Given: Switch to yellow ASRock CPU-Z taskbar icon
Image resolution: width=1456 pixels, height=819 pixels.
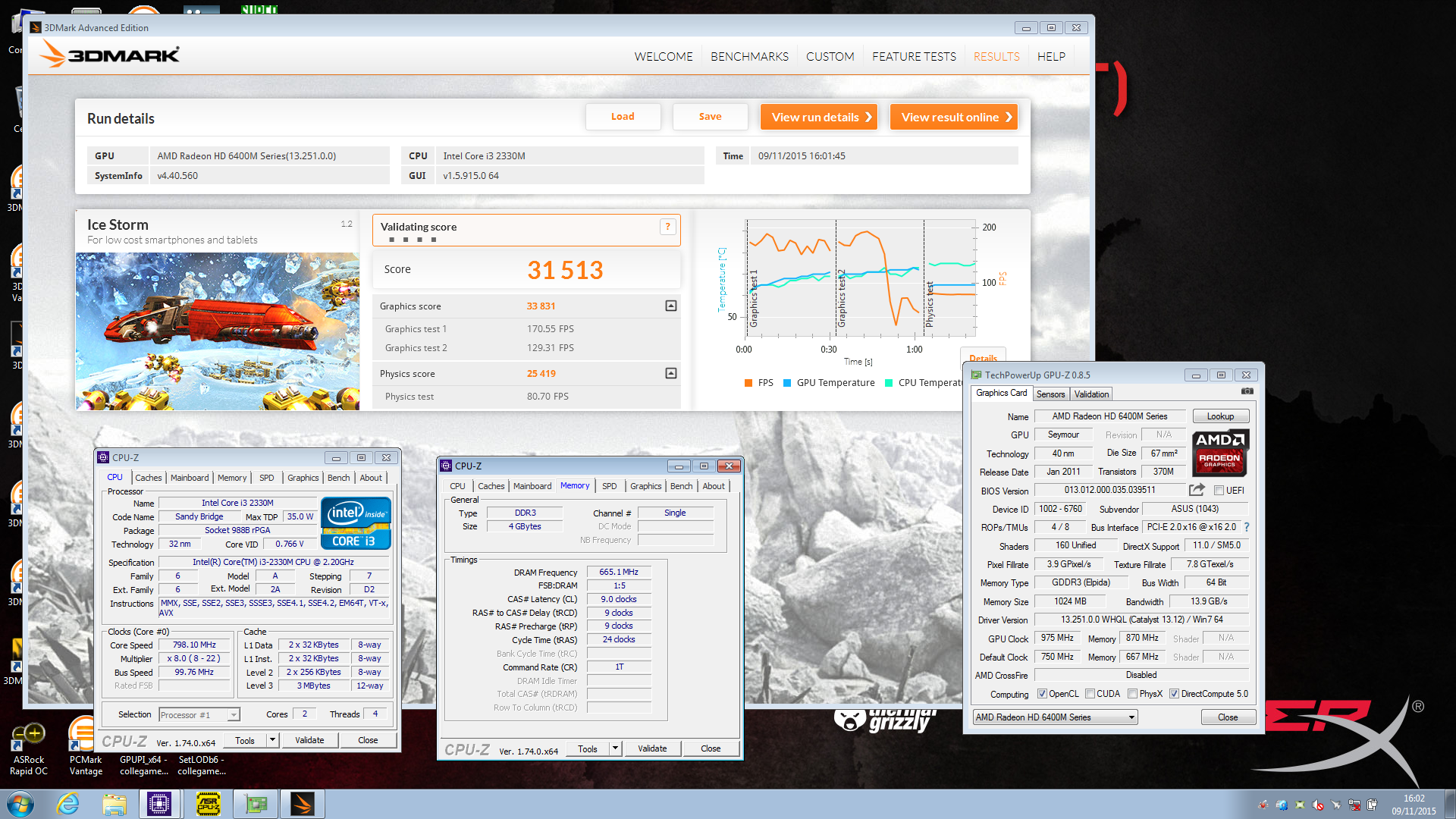Looking at the screenshot, I should 208,804.
